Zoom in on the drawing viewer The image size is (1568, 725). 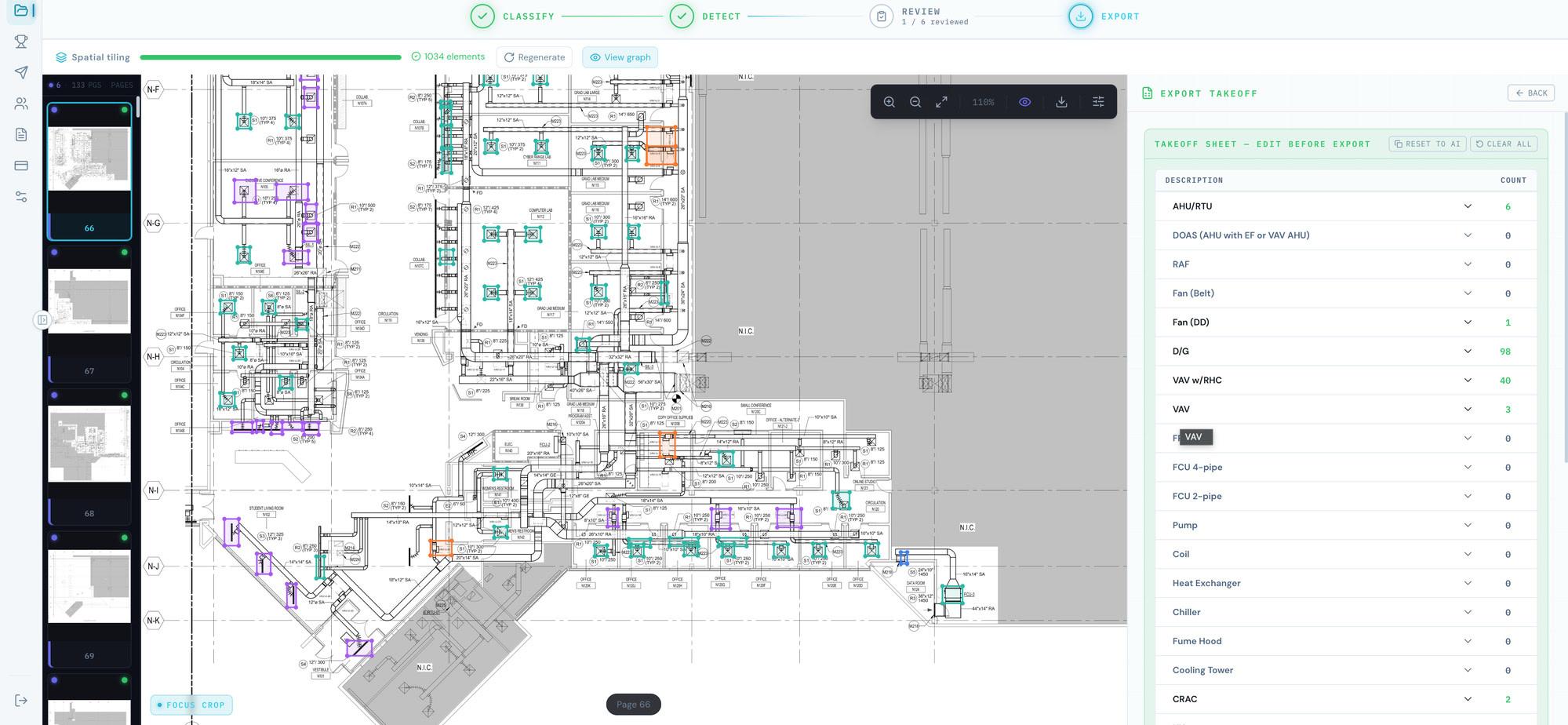click(889, 102)
